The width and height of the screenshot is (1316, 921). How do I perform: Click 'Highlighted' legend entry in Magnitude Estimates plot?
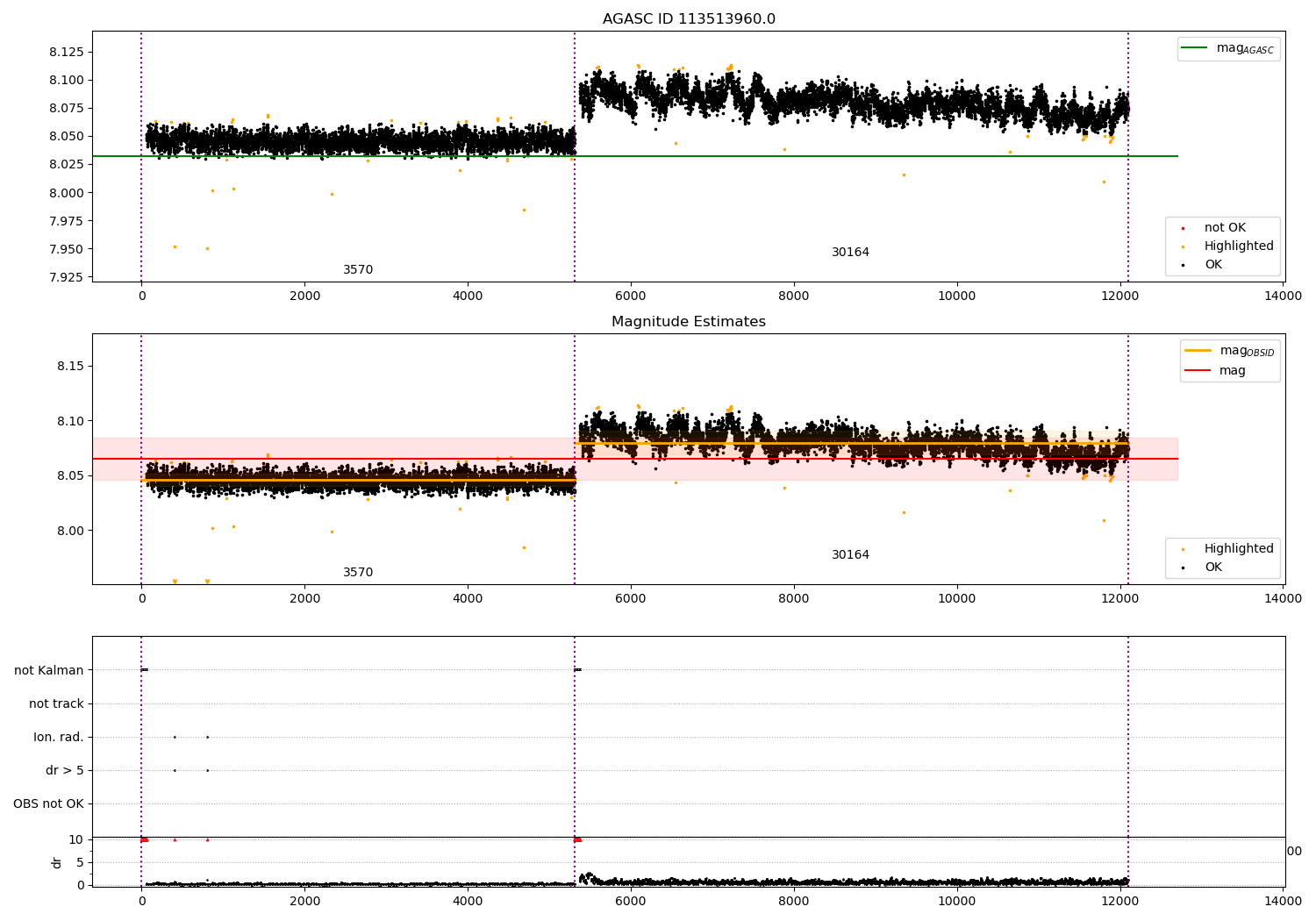point(1239,549)
